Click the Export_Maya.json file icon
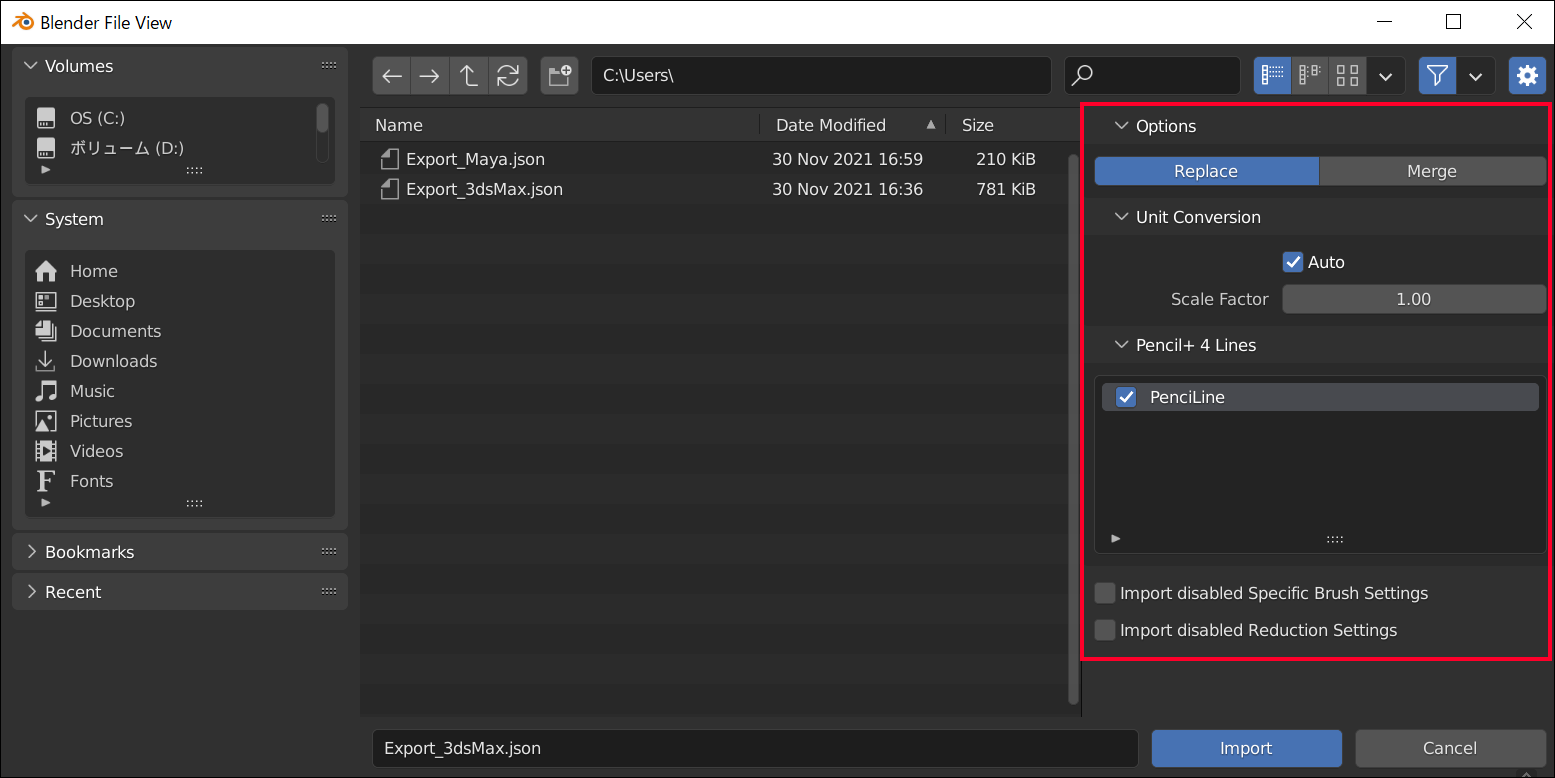 tap(390, 159)
